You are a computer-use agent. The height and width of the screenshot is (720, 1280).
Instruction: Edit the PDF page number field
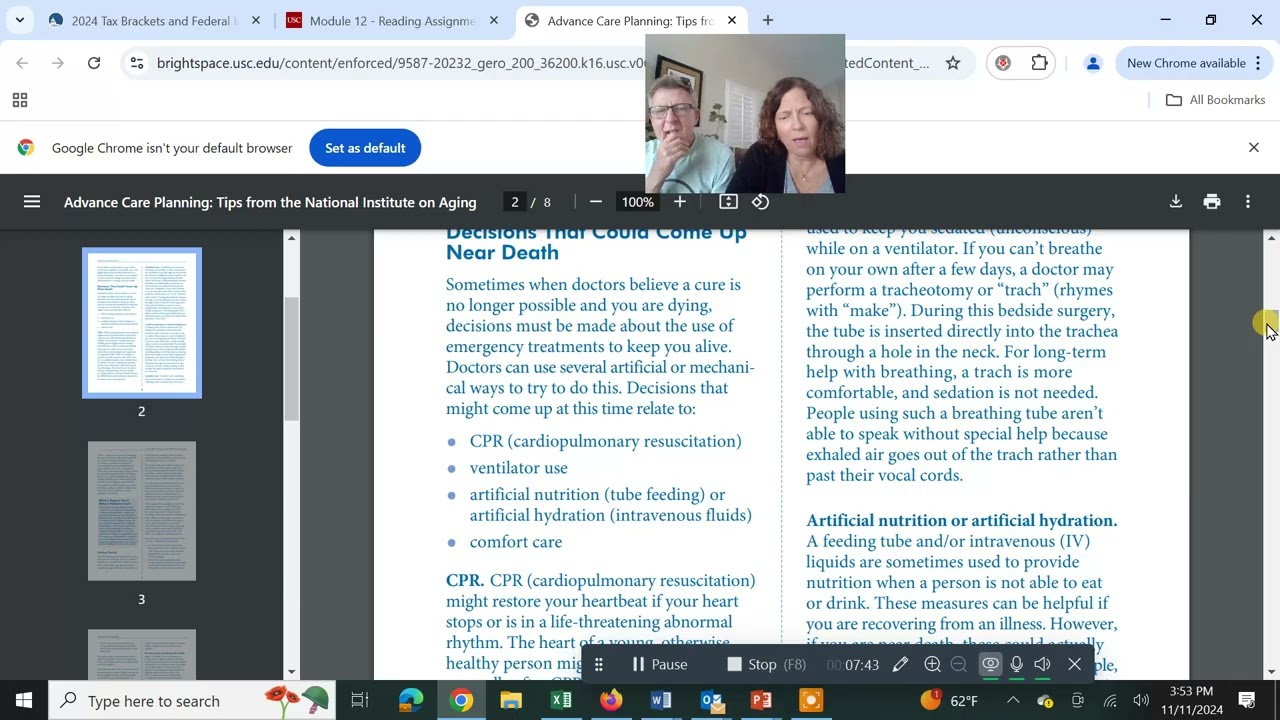point(515,202)
